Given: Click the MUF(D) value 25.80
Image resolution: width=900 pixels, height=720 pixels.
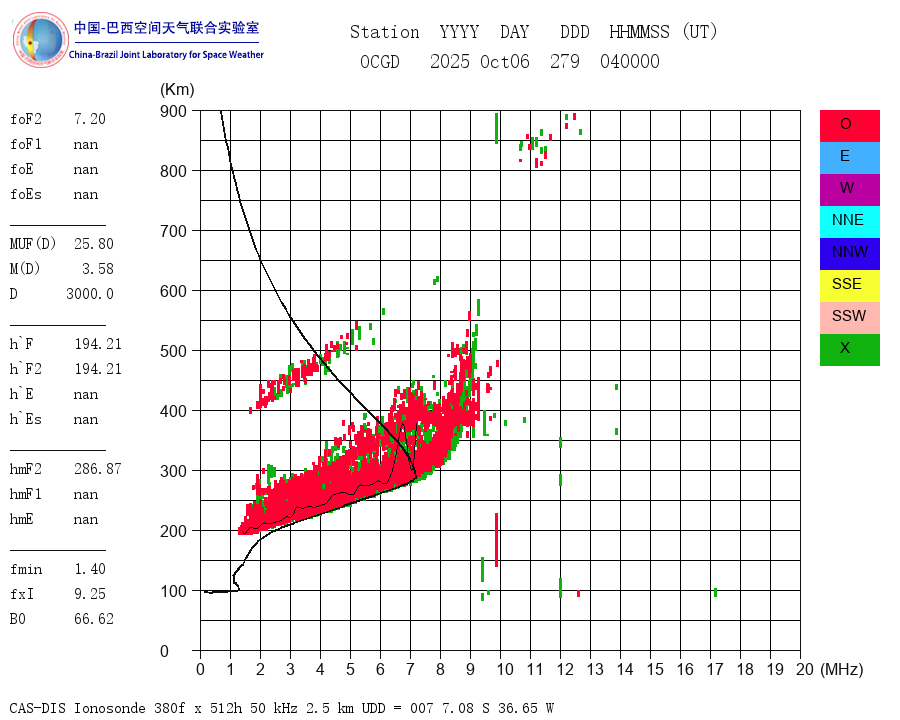Looking at the screenshot, I should [x=94, y=243].
